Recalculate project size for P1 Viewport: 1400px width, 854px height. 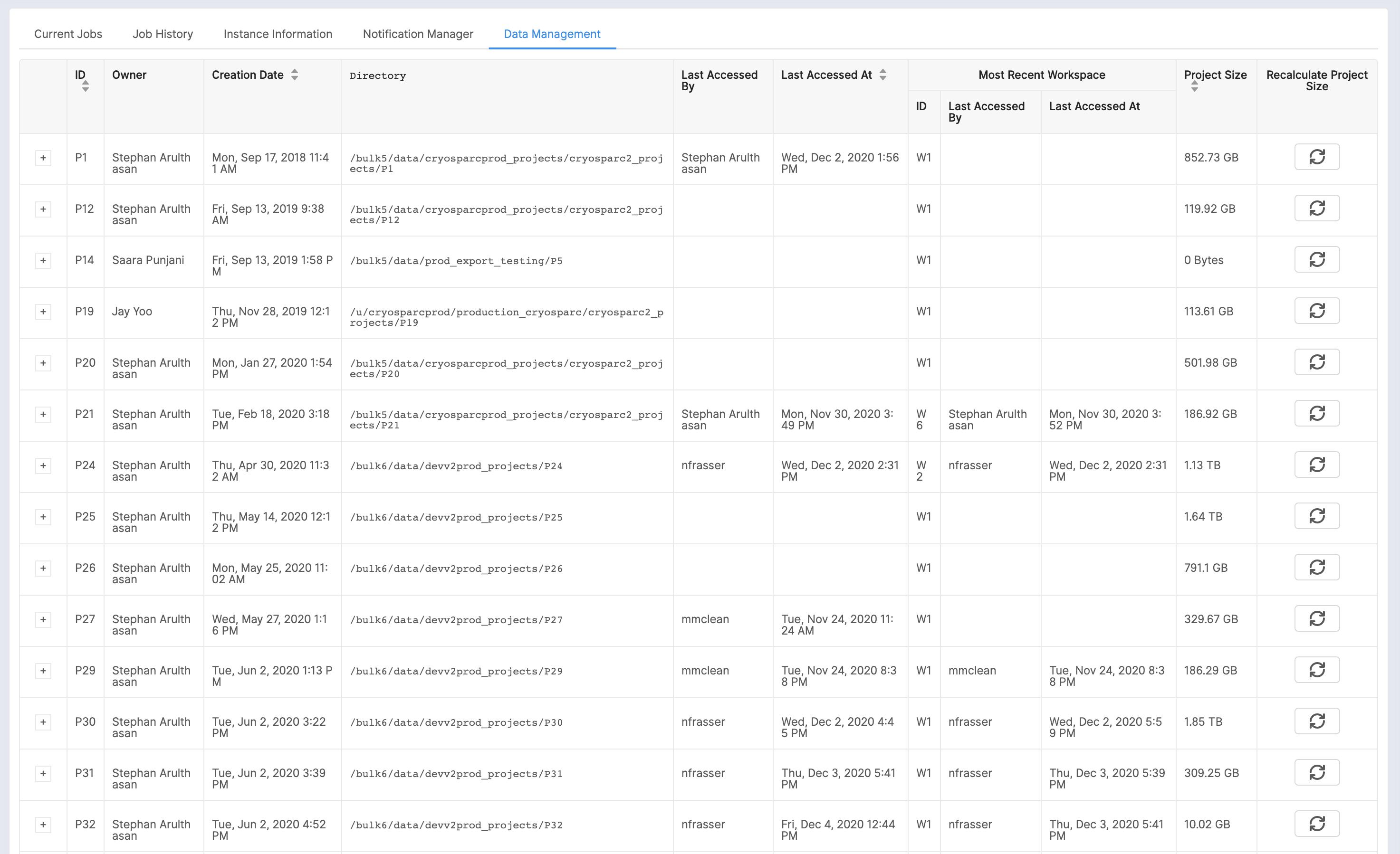pos(1316,157)
